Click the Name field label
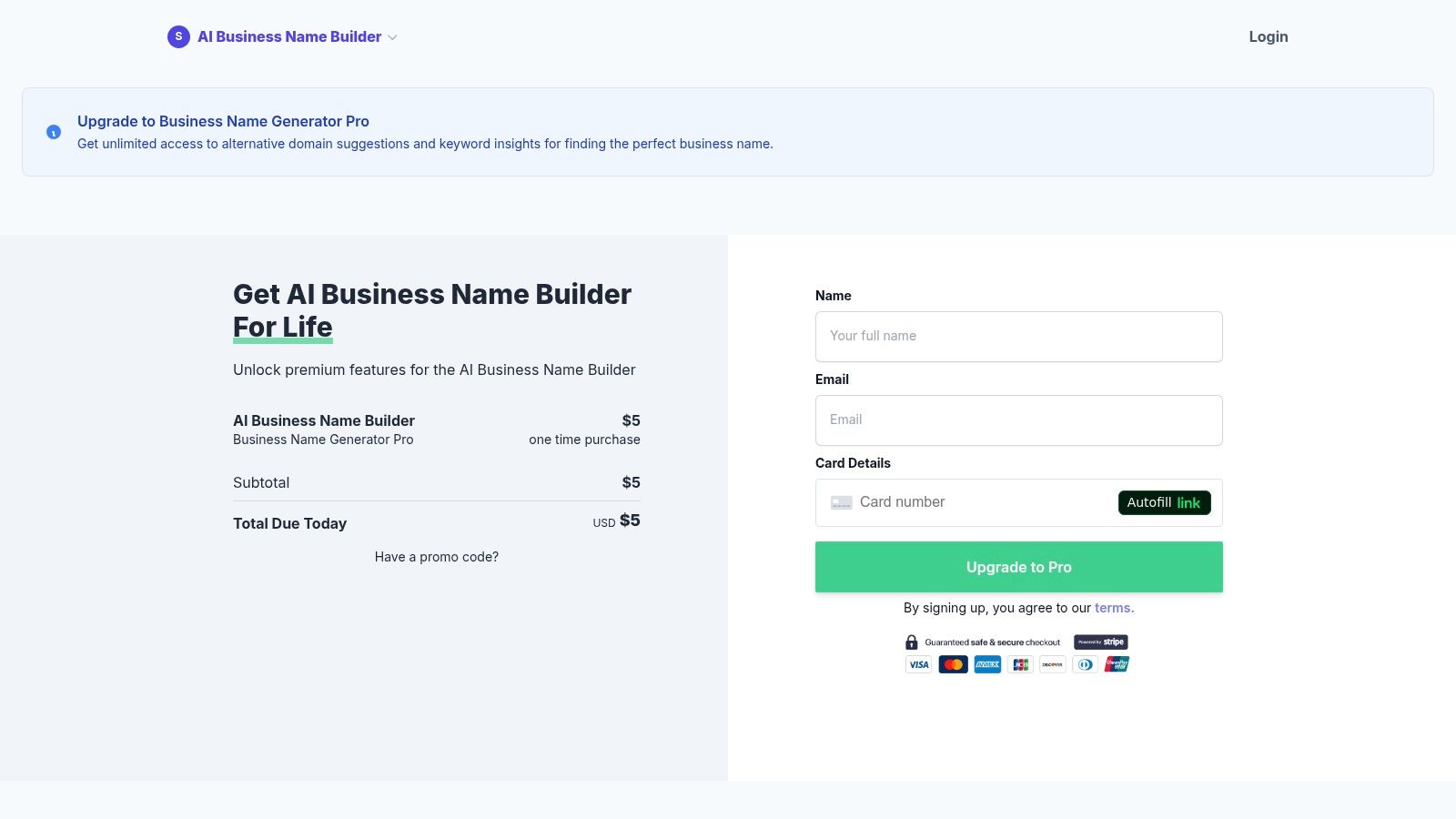This screenshot has width=1456, height=819. (x=834, y=296)
